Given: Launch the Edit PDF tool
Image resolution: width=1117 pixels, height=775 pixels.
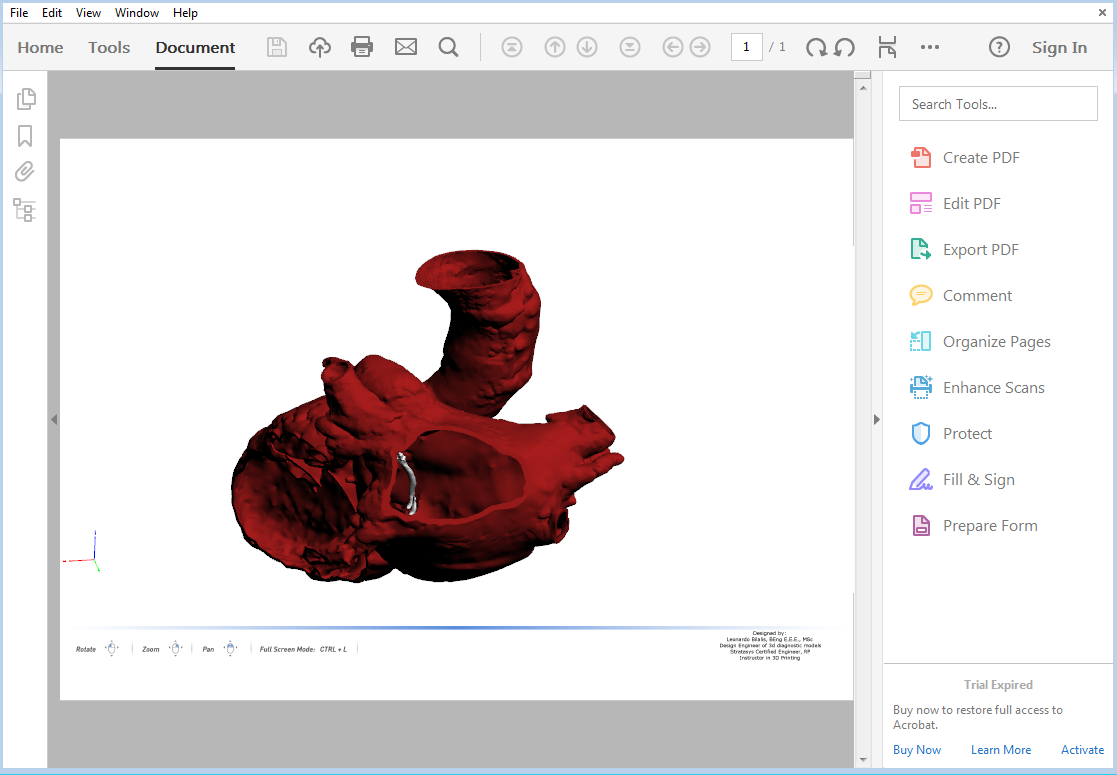Looking at the screenshot, I should 955,204.
